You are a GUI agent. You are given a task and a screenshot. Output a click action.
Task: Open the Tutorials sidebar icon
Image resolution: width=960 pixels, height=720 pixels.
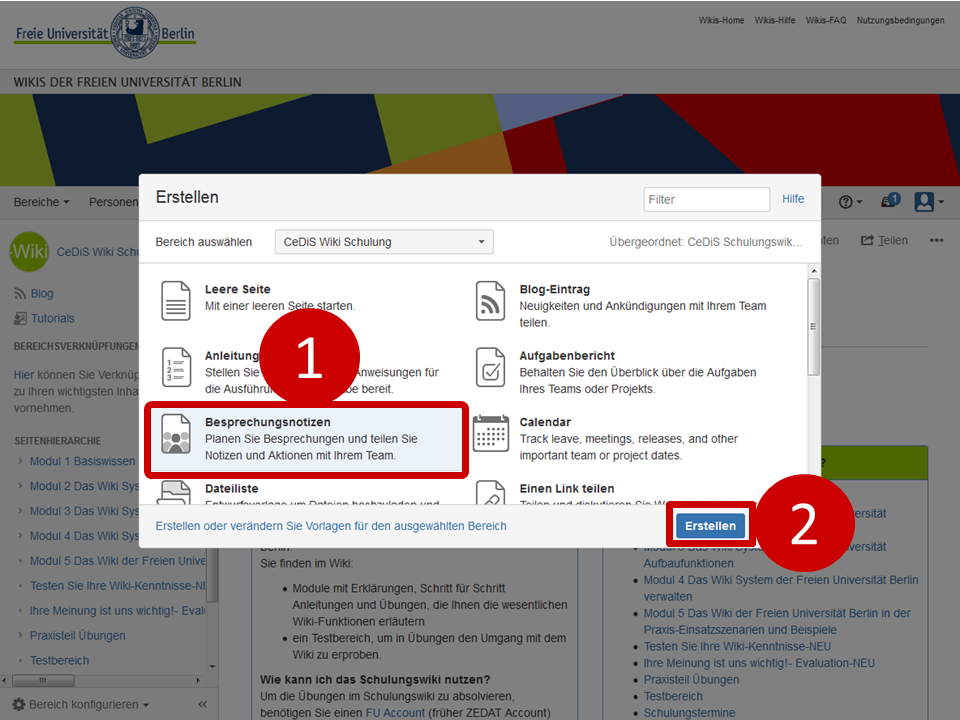pyautogui.click(x=20, y=318)
